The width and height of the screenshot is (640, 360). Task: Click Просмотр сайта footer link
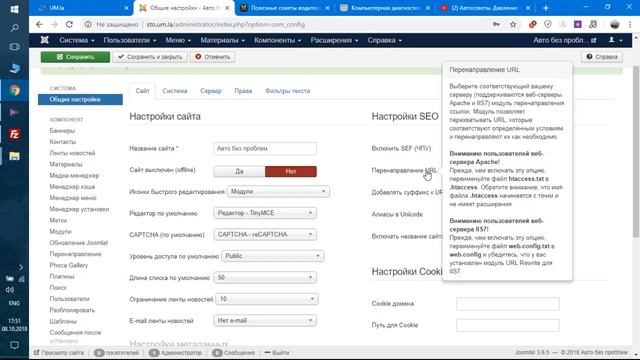pos(59,353)
